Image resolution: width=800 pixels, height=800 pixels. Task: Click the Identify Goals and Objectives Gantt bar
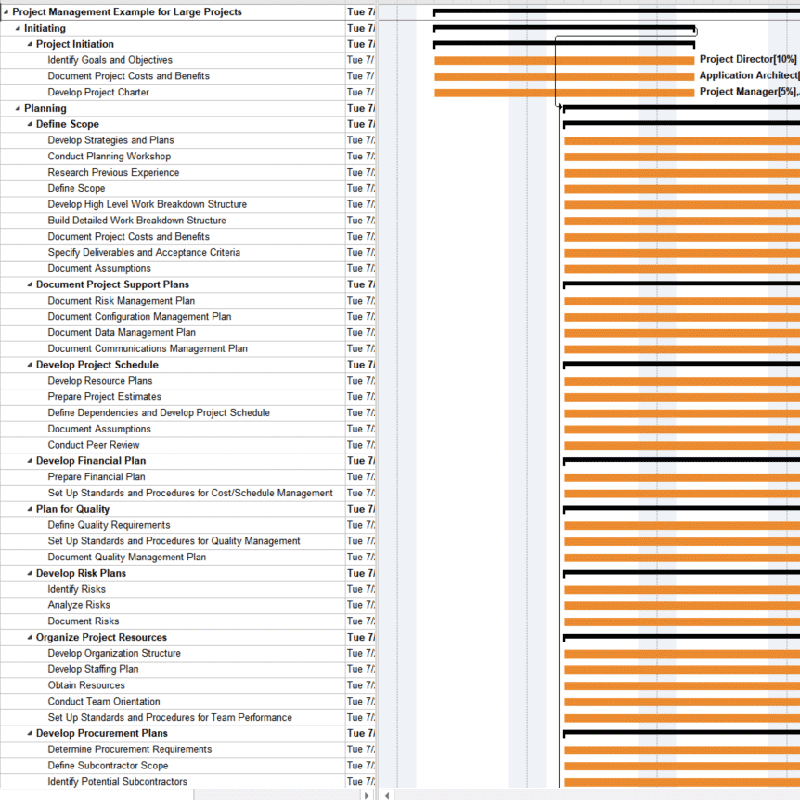(564, 61)
